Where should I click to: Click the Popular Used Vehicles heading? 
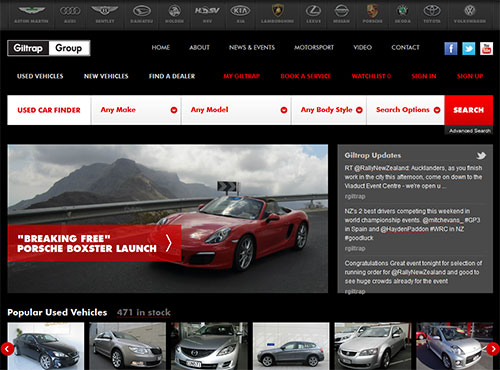(57, 312)
